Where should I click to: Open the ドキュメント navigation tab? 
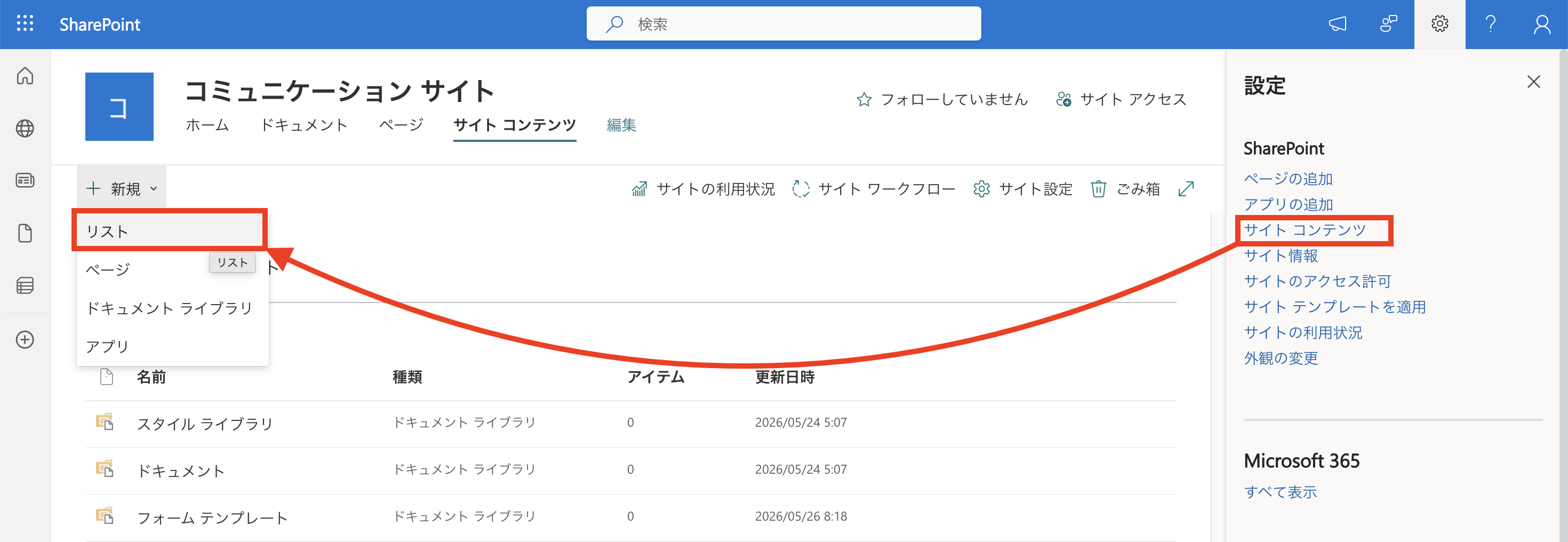[x=305, y=125]
